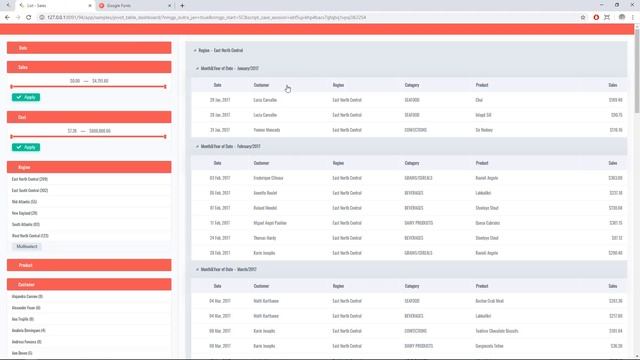Collapse the Region - East North Central group
The width and height of the screenshot is (640, 360).
point(195,50)
